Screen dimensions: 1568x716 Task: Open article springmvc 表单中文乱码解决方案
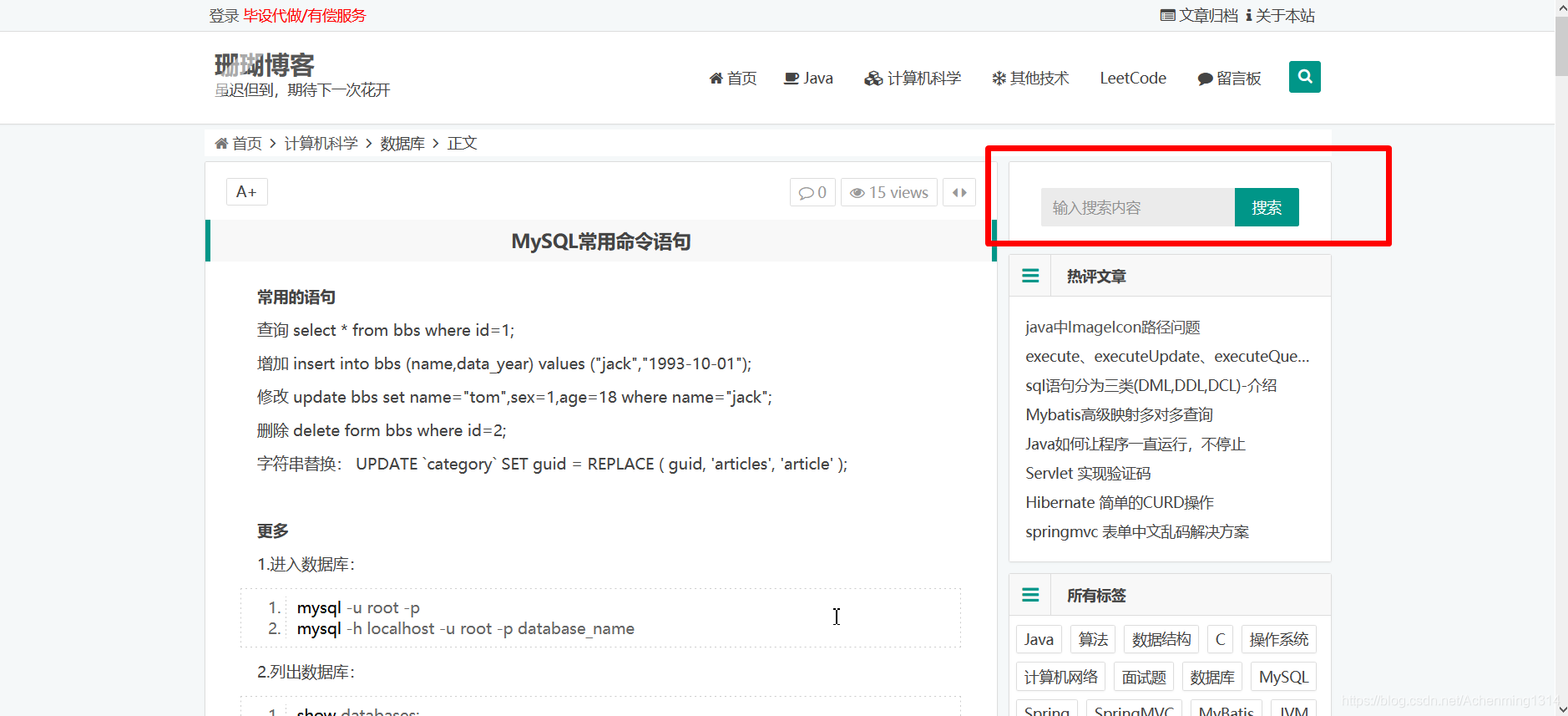pyautogui.click(x=1137, y=531)
